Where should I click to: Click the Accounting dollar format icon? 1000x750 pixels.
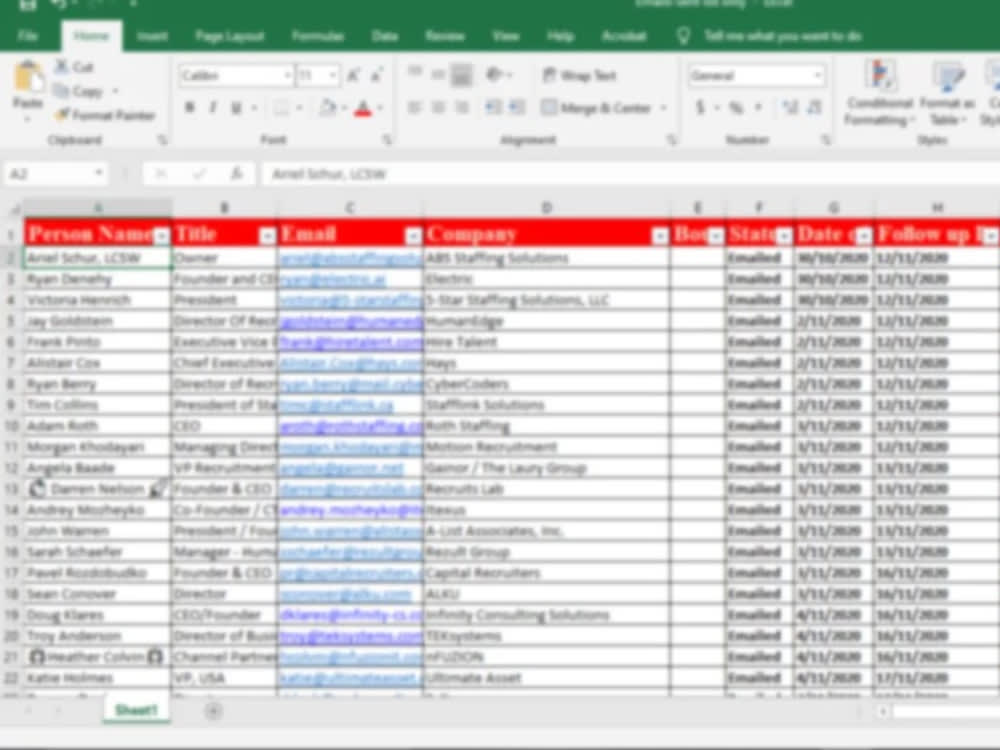[700, 107]
